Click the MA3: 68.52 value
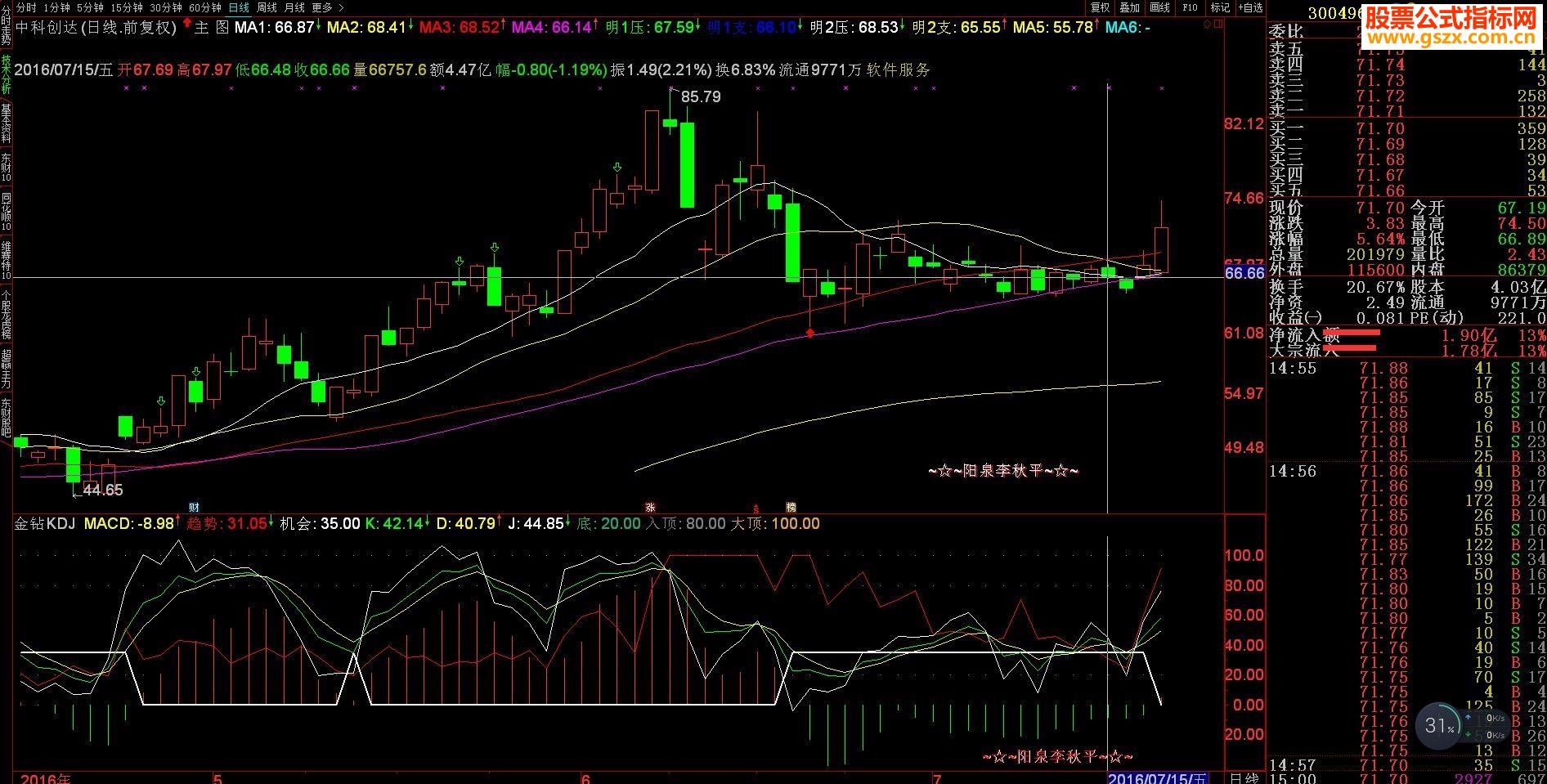This screenshot has height=784, width=1547. pos(459,27)
